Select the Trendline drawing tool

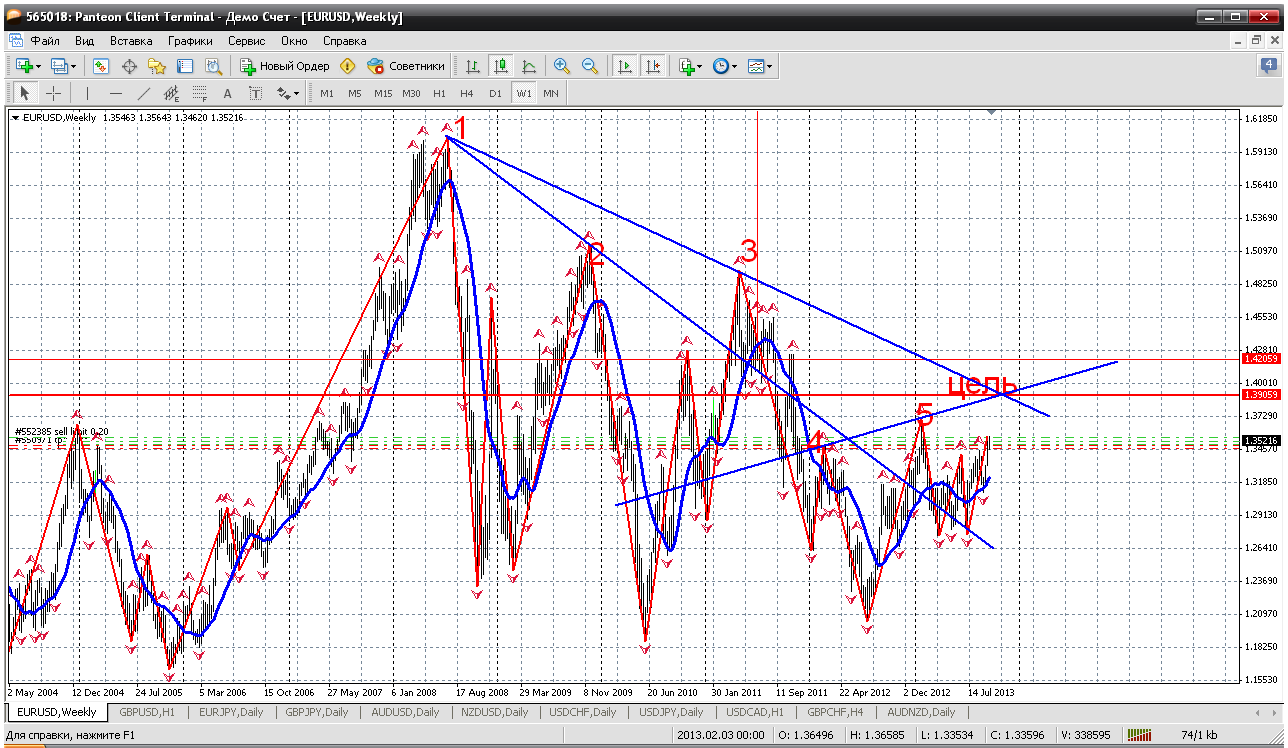(x=143, y=93)
